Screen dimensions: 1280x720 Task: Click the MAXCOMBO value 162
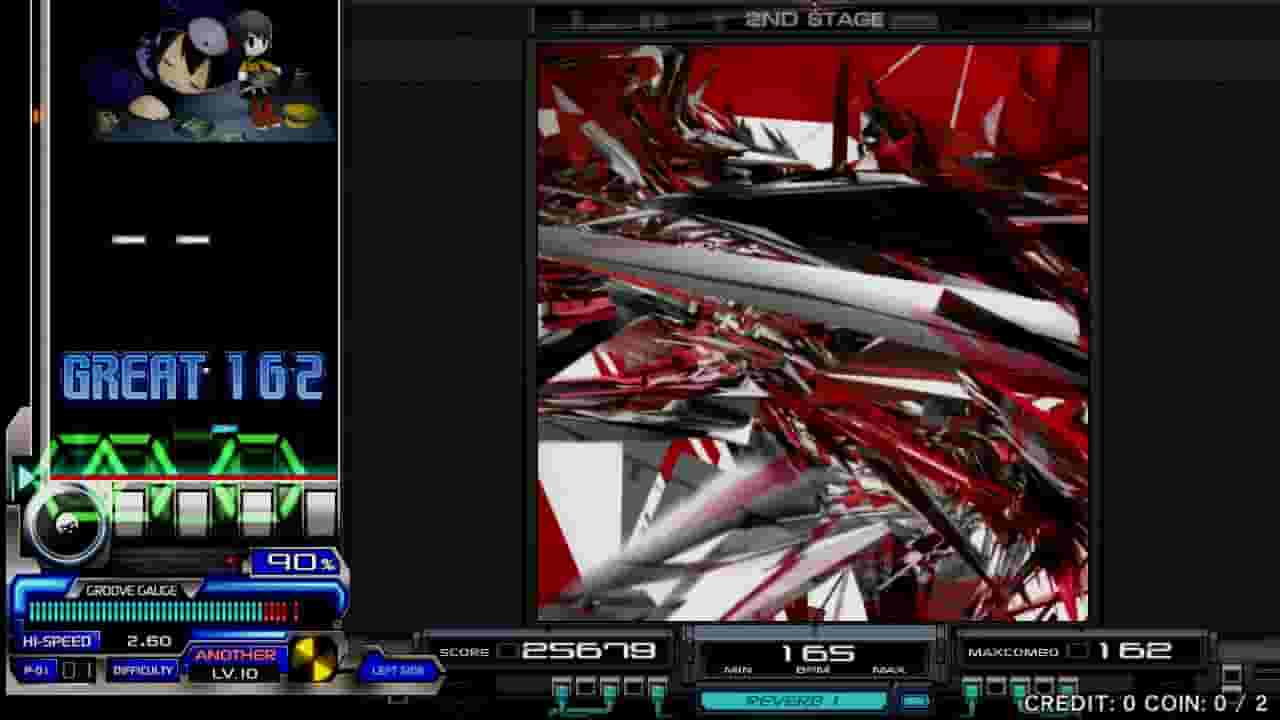tap(1134, 651)
